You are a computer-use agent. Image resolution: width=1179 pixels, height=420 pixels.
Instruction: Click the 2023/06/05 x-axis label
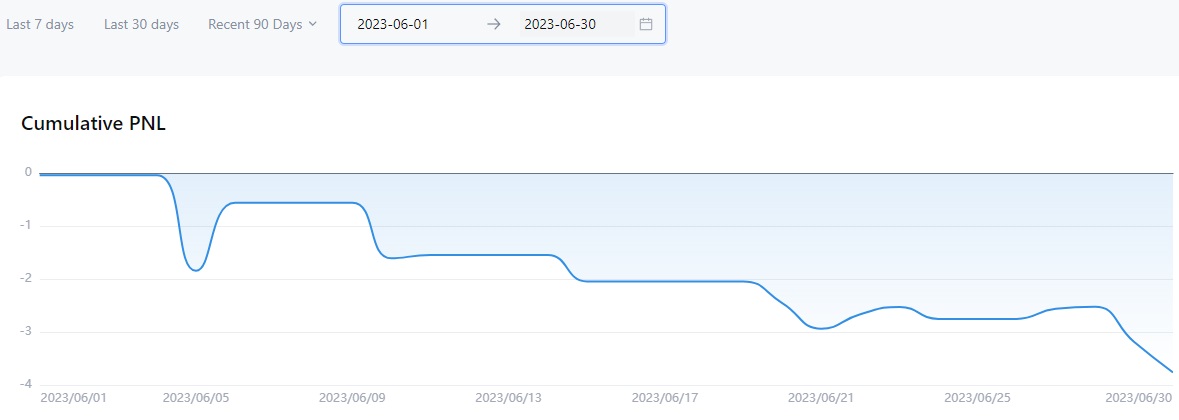tap(196, 398)
